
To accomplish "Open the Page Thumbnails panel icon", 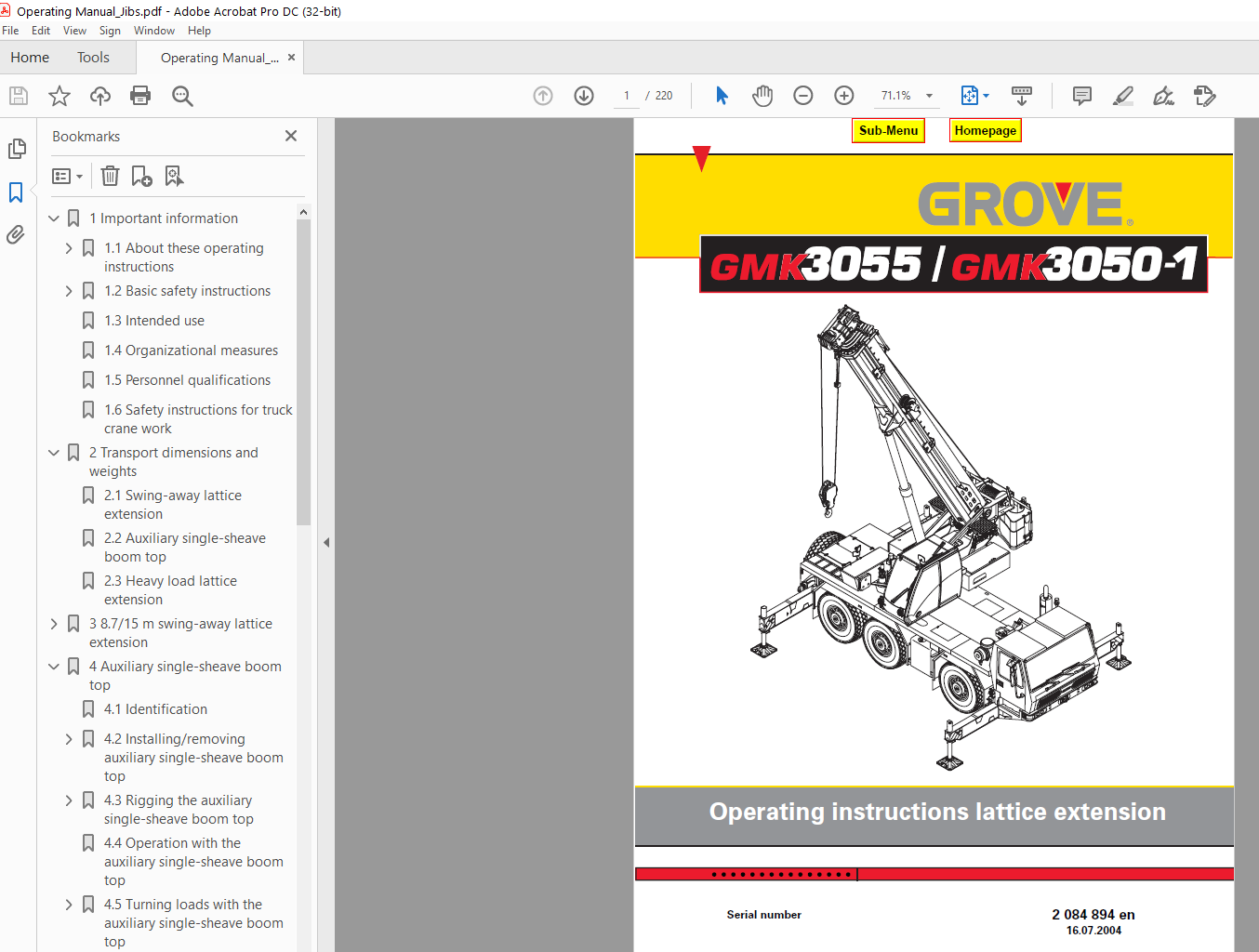I will (17, 149).
